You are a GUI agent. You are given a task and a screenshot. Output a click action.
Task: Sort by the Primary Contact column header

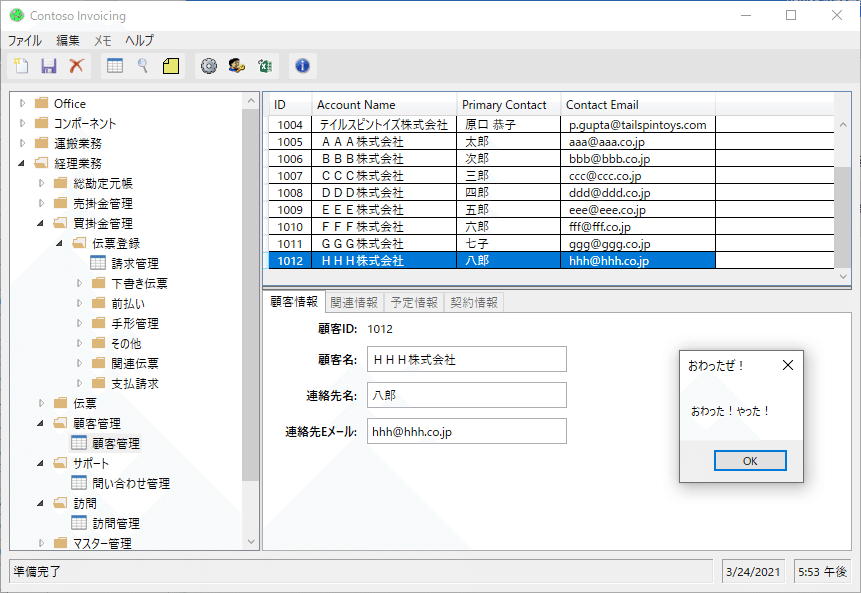(x=508, y=104)
